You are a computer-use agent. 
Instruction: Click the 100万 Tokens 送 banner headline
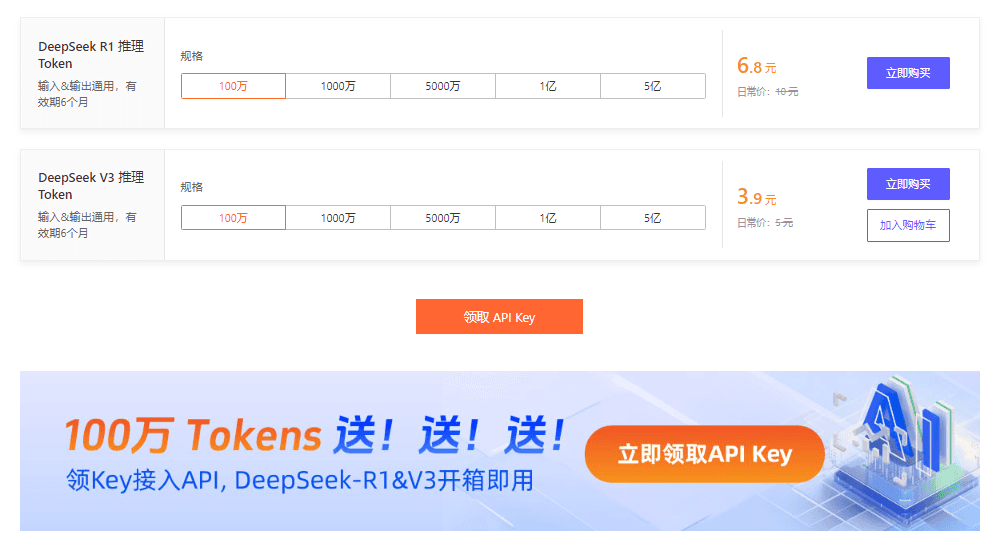315,436
